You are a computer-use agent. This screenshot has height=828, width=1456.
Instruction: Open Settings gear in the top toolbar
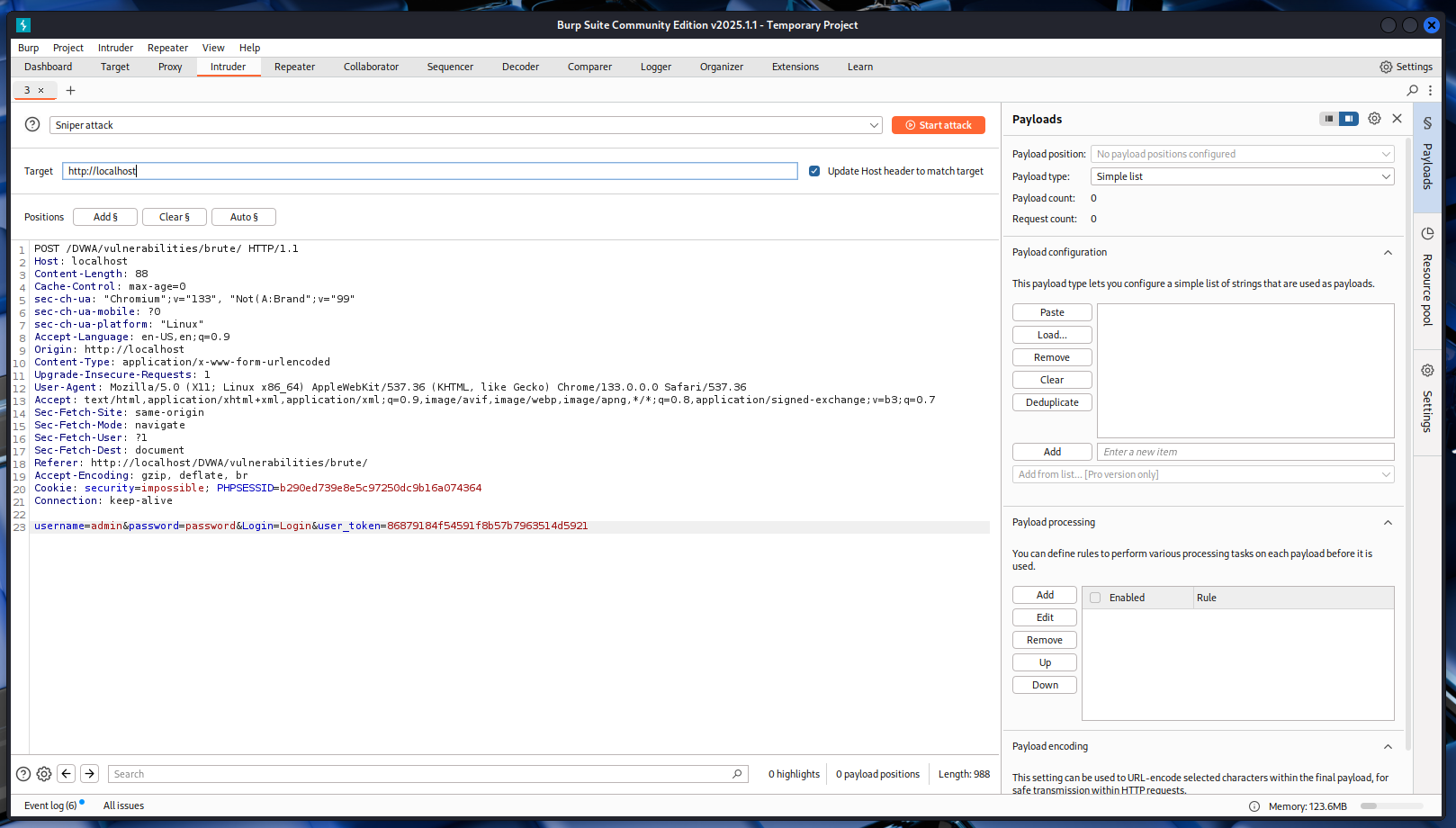[1406, 67]
